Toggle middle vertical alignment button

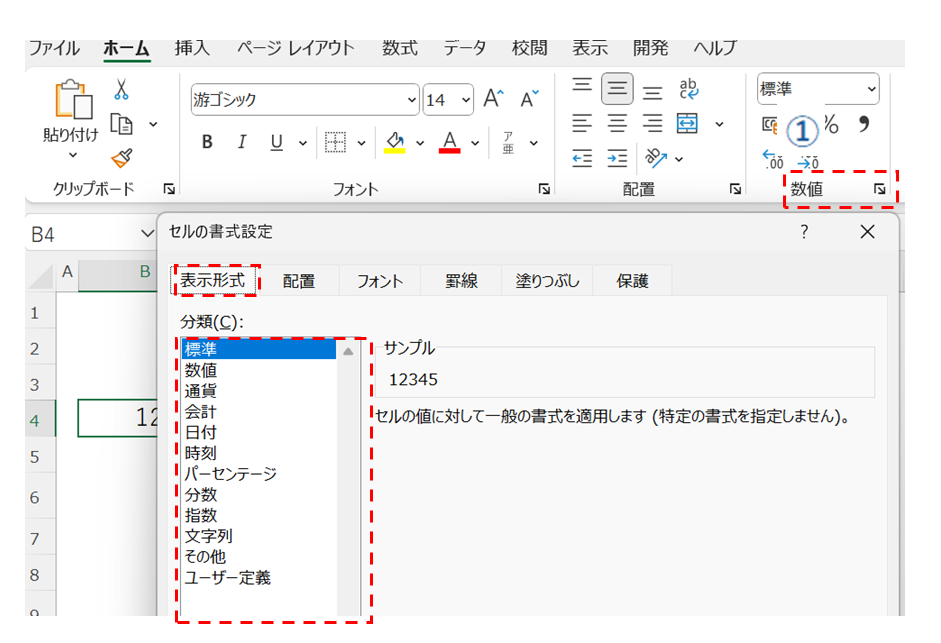617,90
